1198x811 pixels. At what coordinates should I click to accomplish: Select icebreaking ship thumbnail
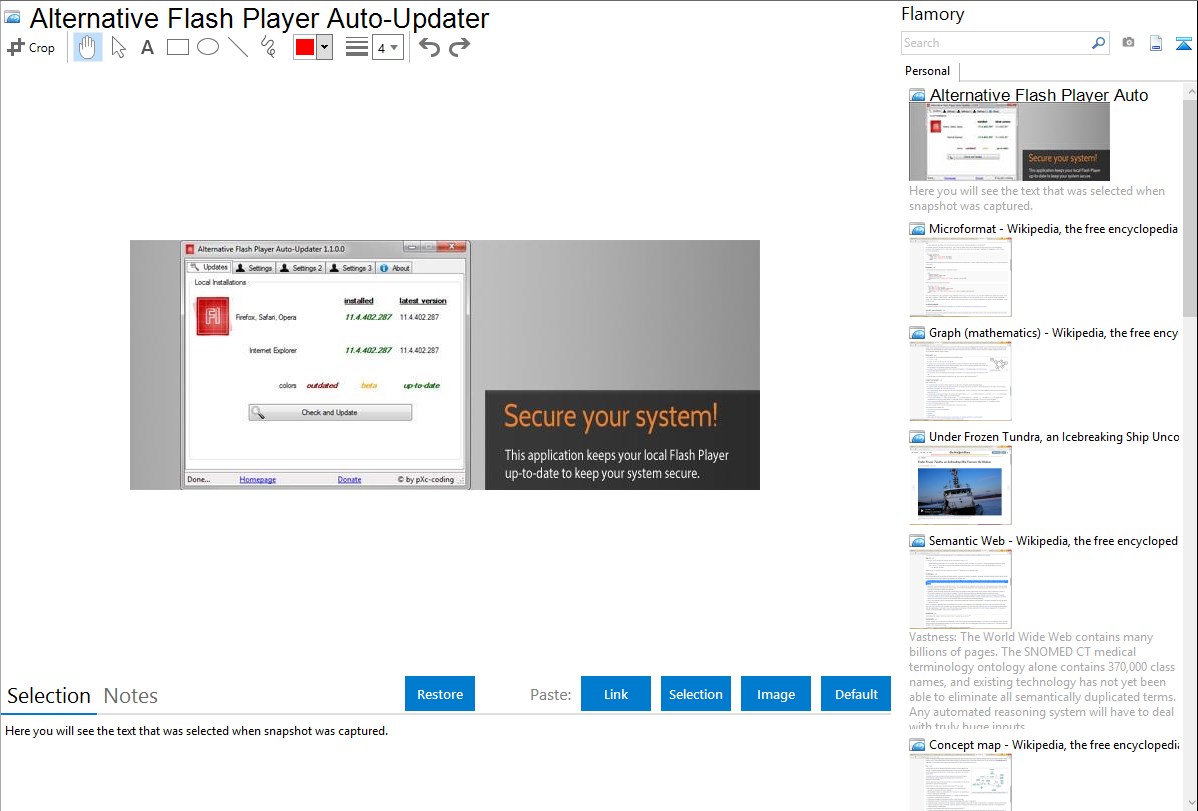[960, 485]
